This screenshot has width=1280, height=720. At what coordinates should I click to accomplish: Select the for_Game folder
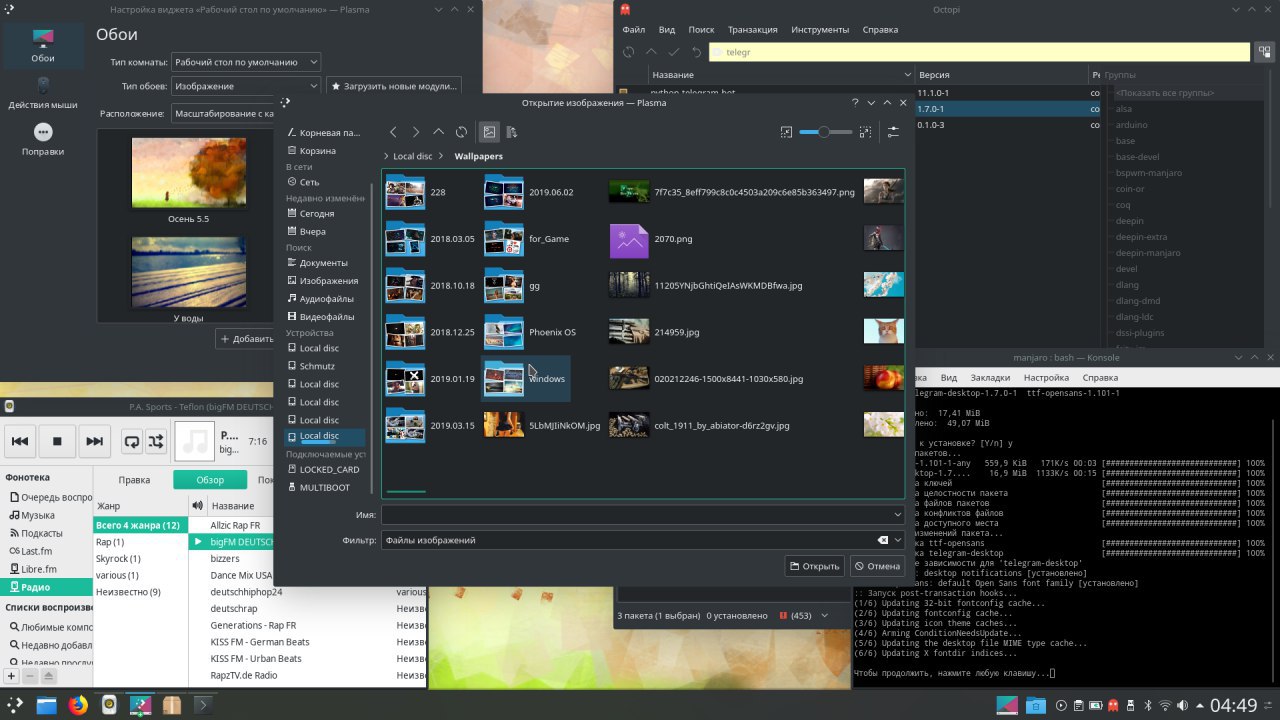[527, 239]
